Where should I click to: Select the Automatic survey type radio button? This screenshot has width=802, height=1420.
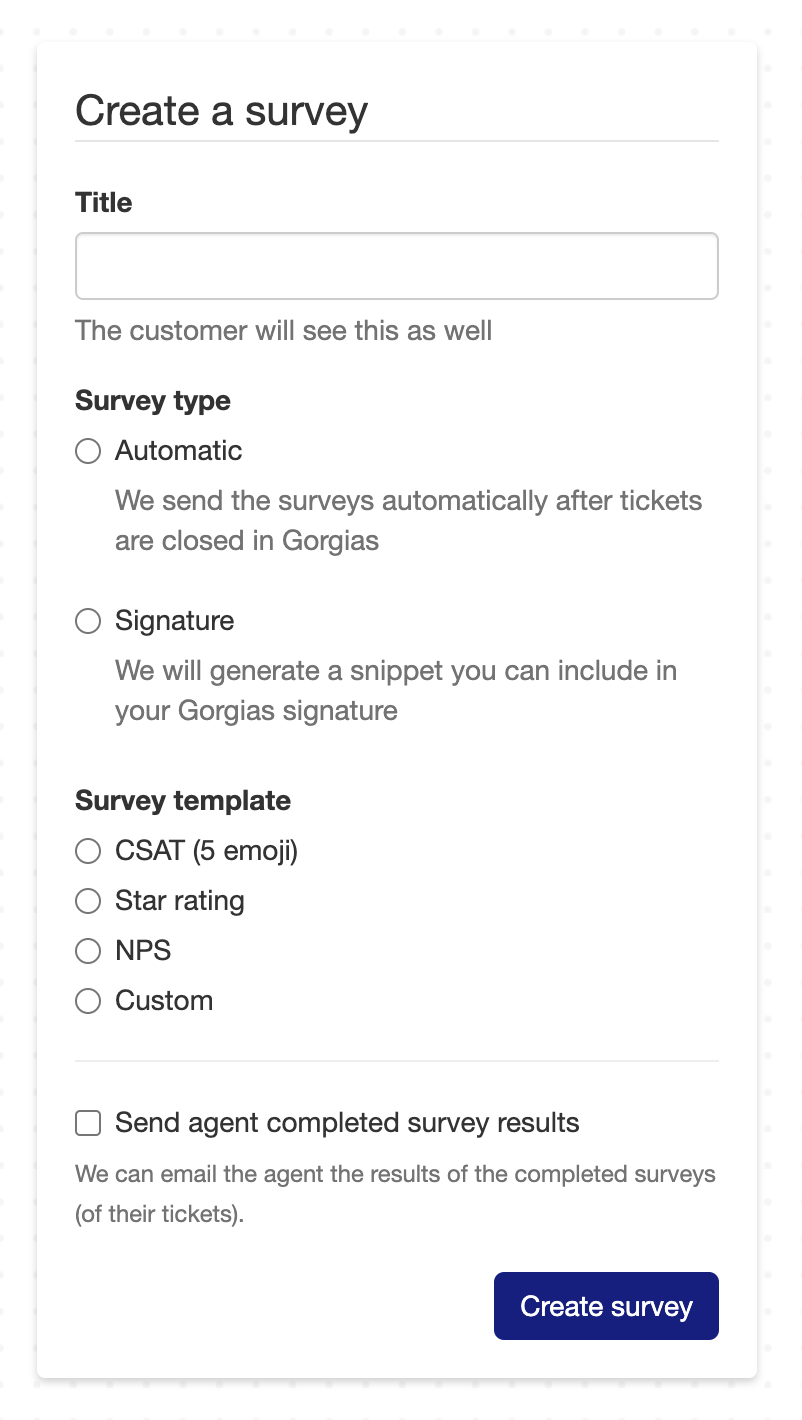pos(89,452)
